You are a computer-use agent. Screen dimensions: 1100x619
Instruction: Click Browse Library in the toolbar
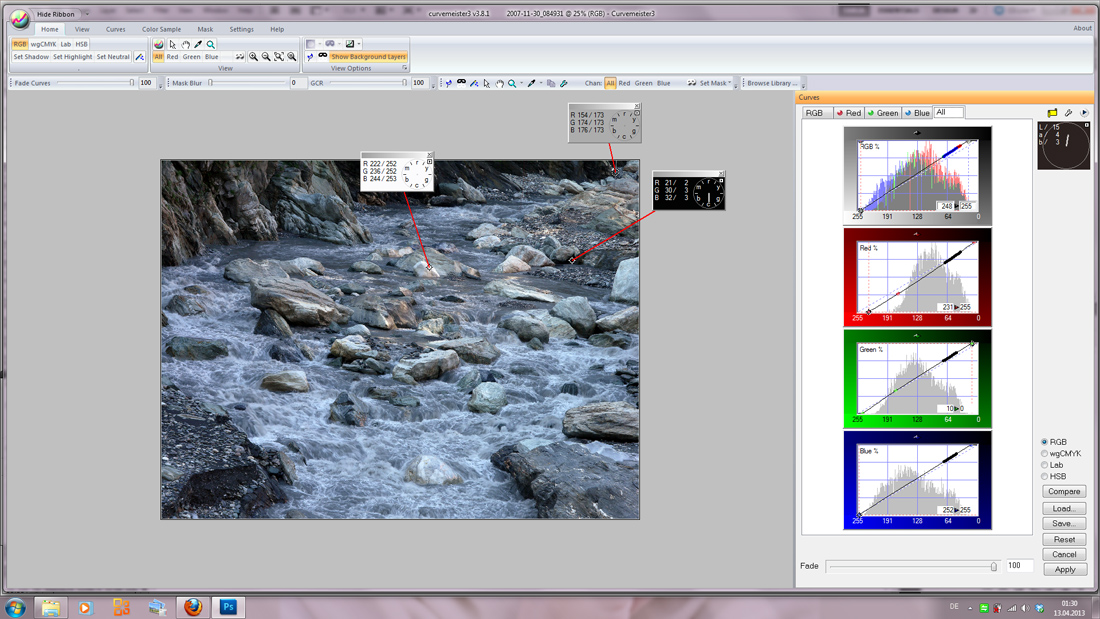[x=772, y=83]
